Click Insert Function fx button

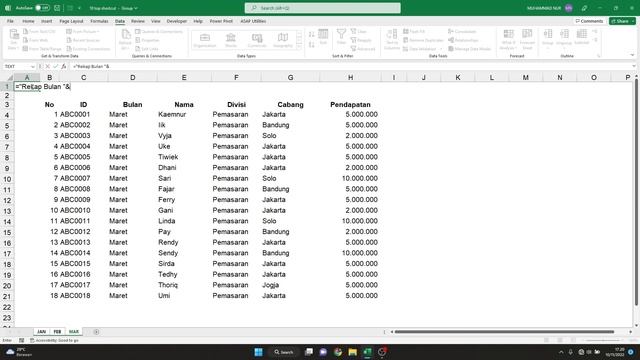click(64, 66)
